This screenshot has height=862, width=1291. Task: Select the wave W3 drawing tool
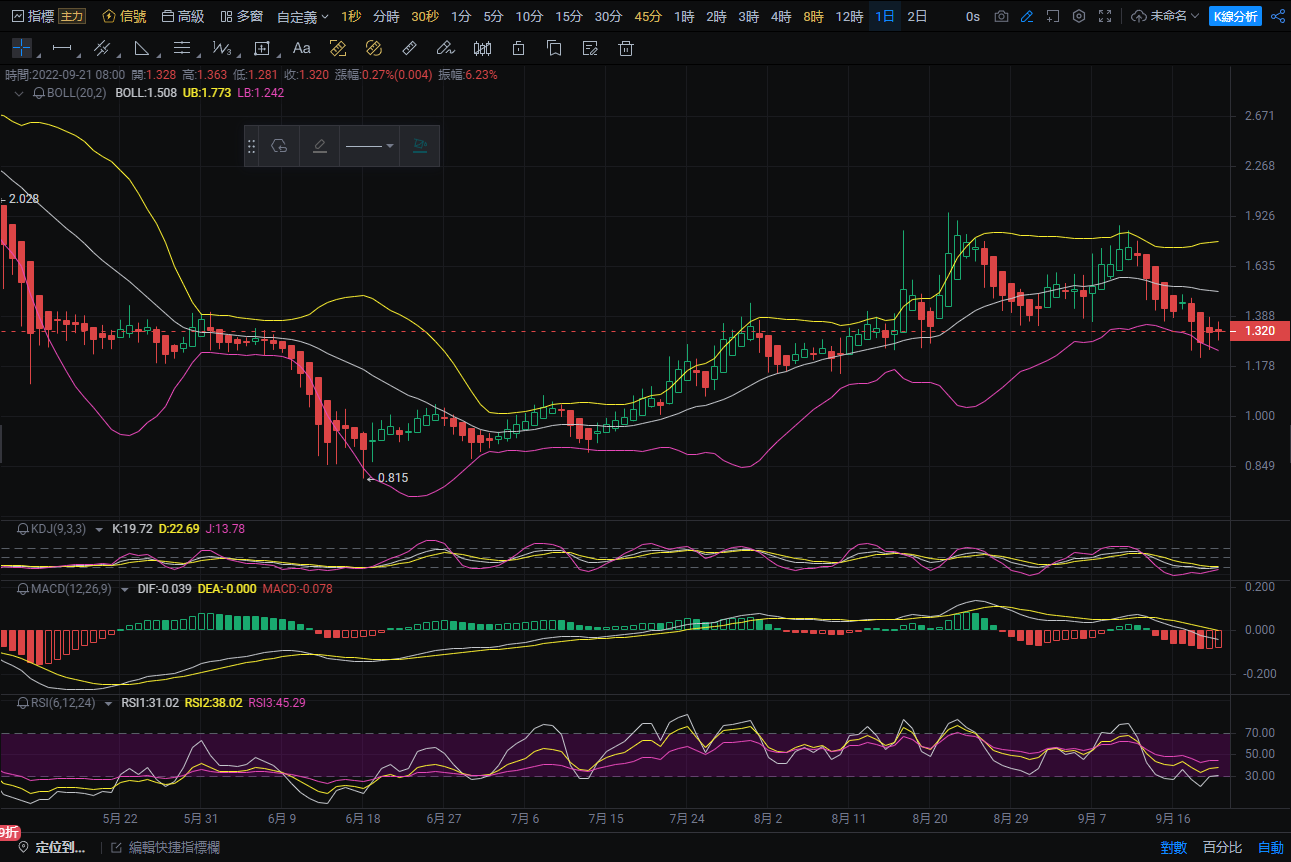(x=222, y=48)
